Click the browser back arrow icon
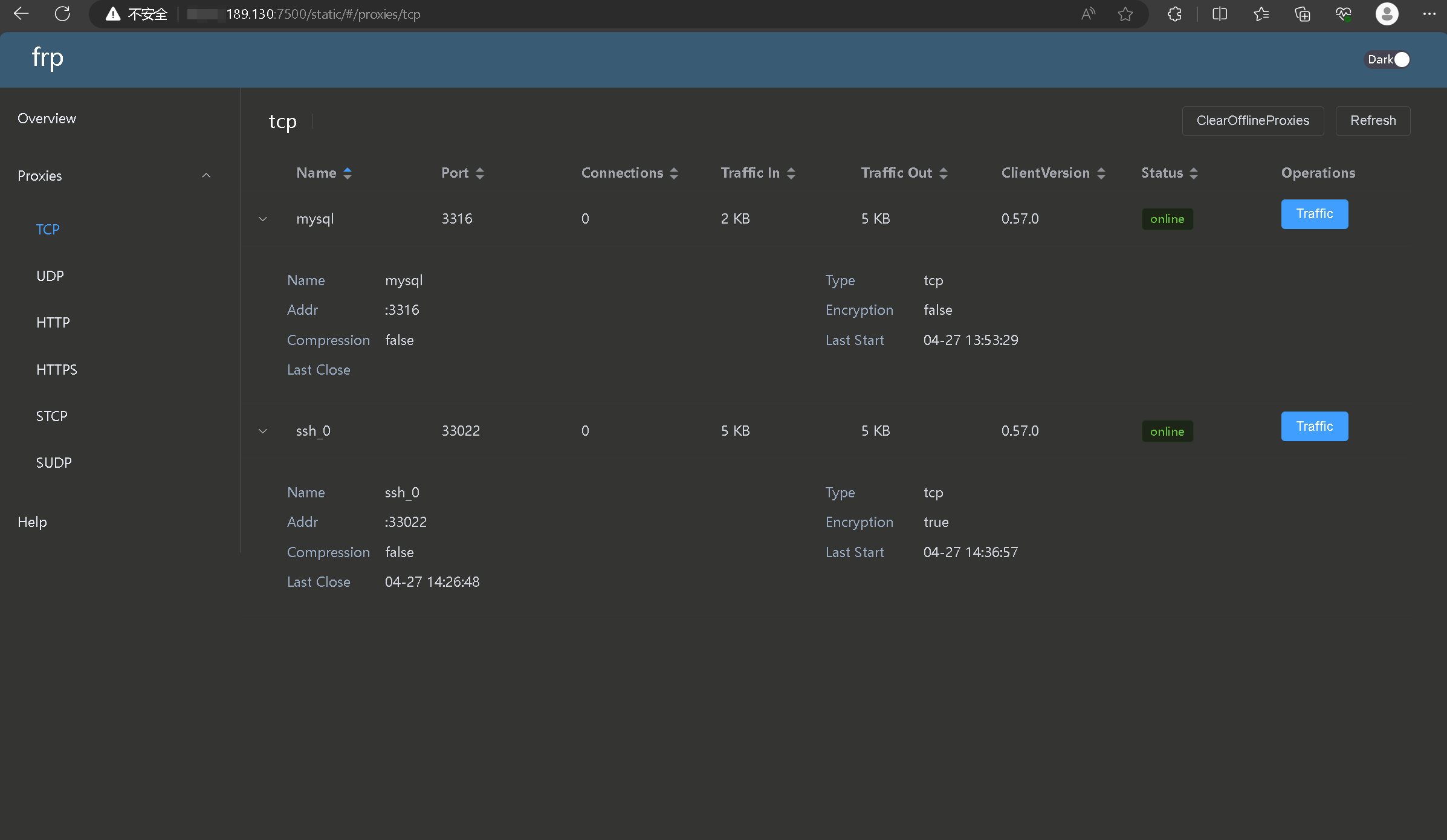1447x840 pixels. click(21, 14)
